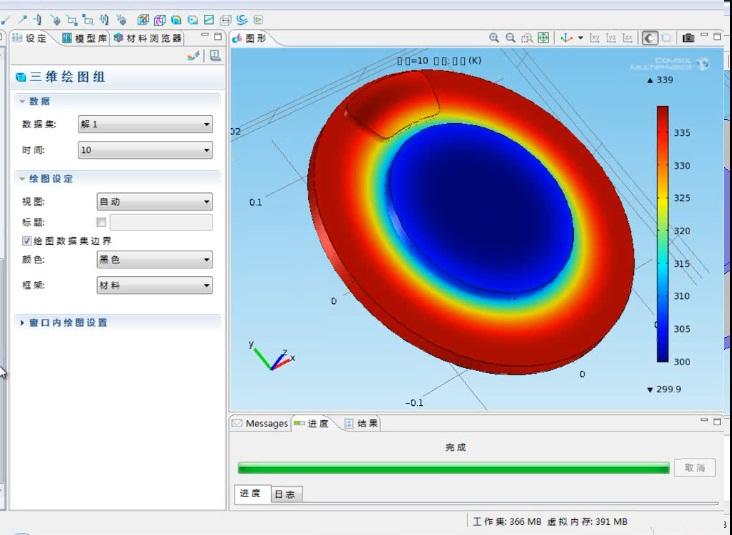The height and width of the screenshot is (535, 732).
Task: Select the lower 进度 sub-tab
Action: [x=251, y=493]
